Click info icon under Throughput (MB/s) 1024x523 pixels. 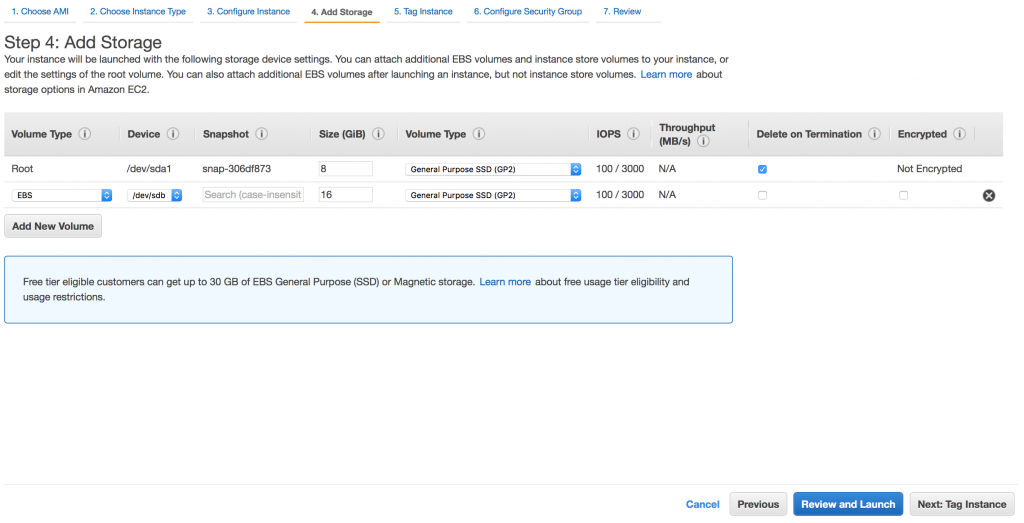[x=704, y=141]
